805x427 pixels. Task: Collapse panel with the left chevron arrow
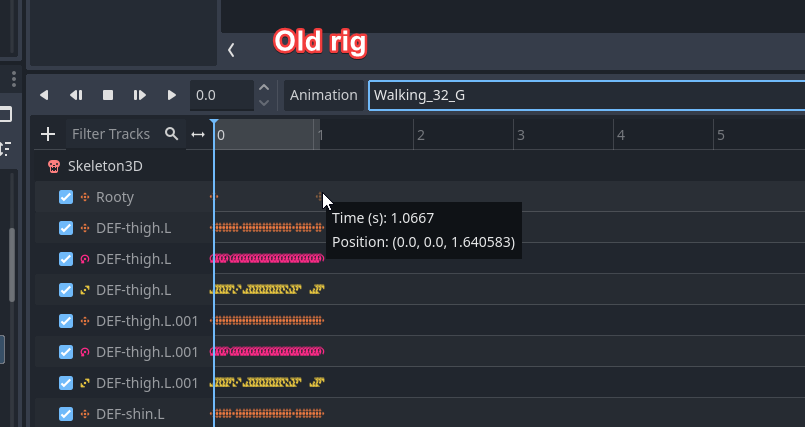(231, 49)
